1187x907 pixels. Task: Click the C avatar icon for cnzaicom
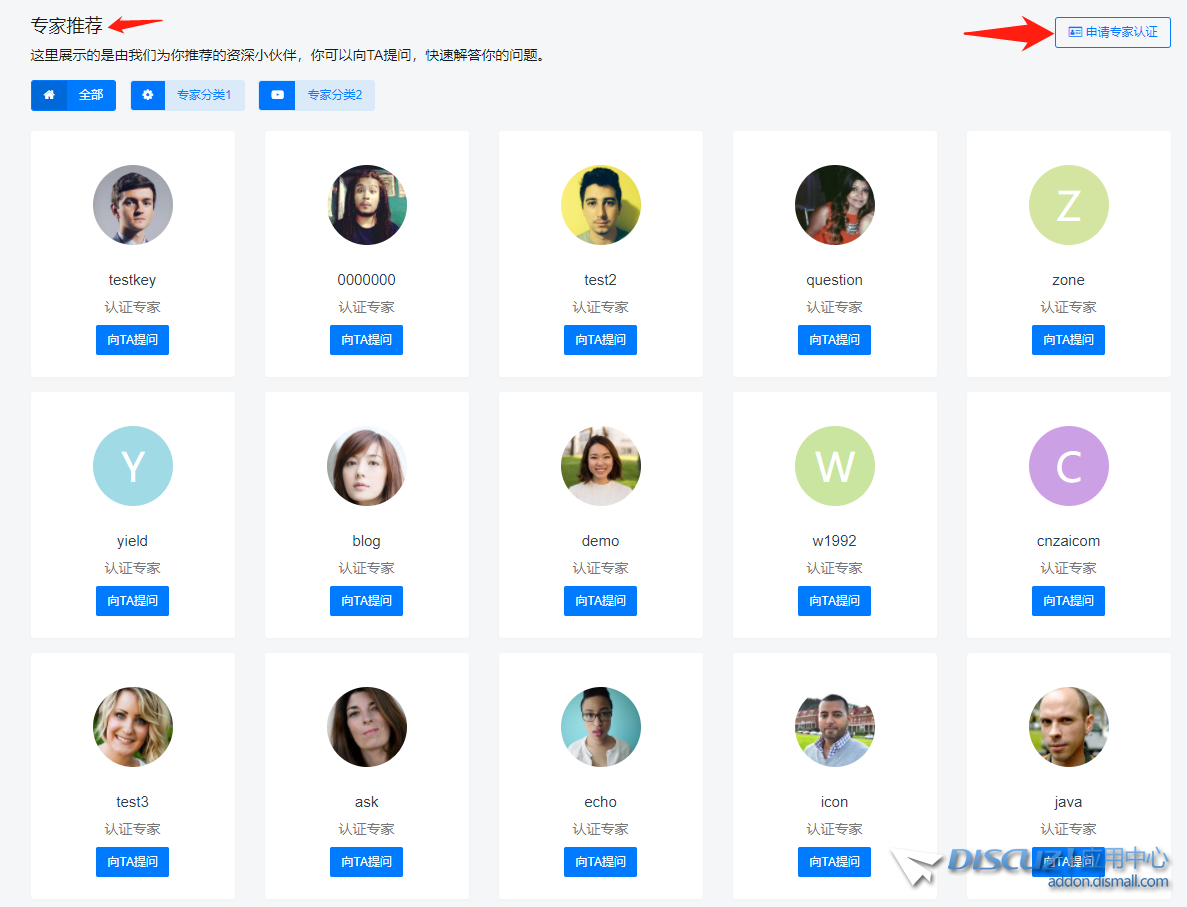pyautogui.click(x=1068, y=466)
